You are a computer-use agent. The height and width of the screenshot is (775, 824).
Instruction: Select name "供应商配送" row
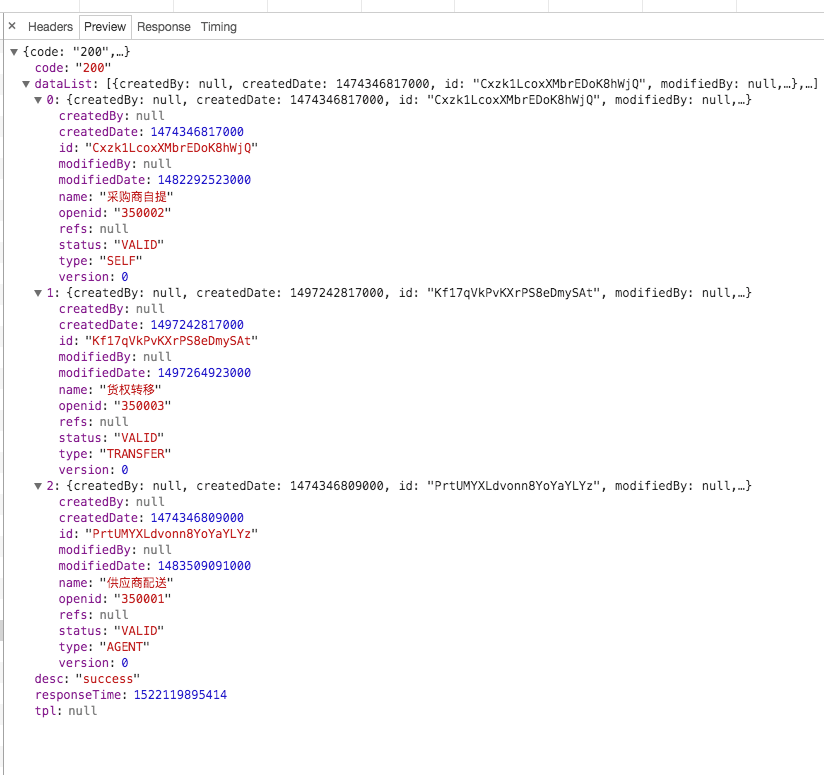116,583
